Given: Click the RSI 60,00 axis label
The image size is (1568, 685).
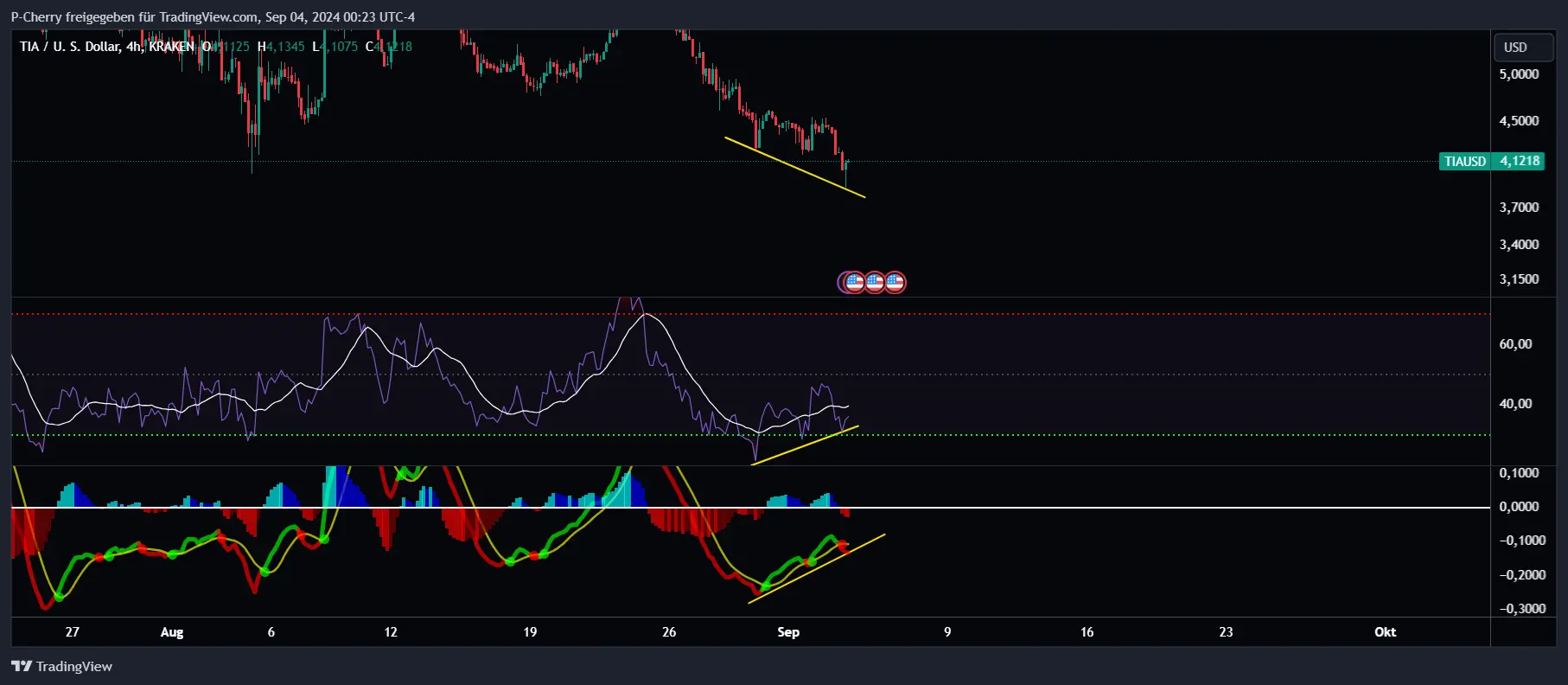Looking at the screenshot, I should coord(1515,344).
